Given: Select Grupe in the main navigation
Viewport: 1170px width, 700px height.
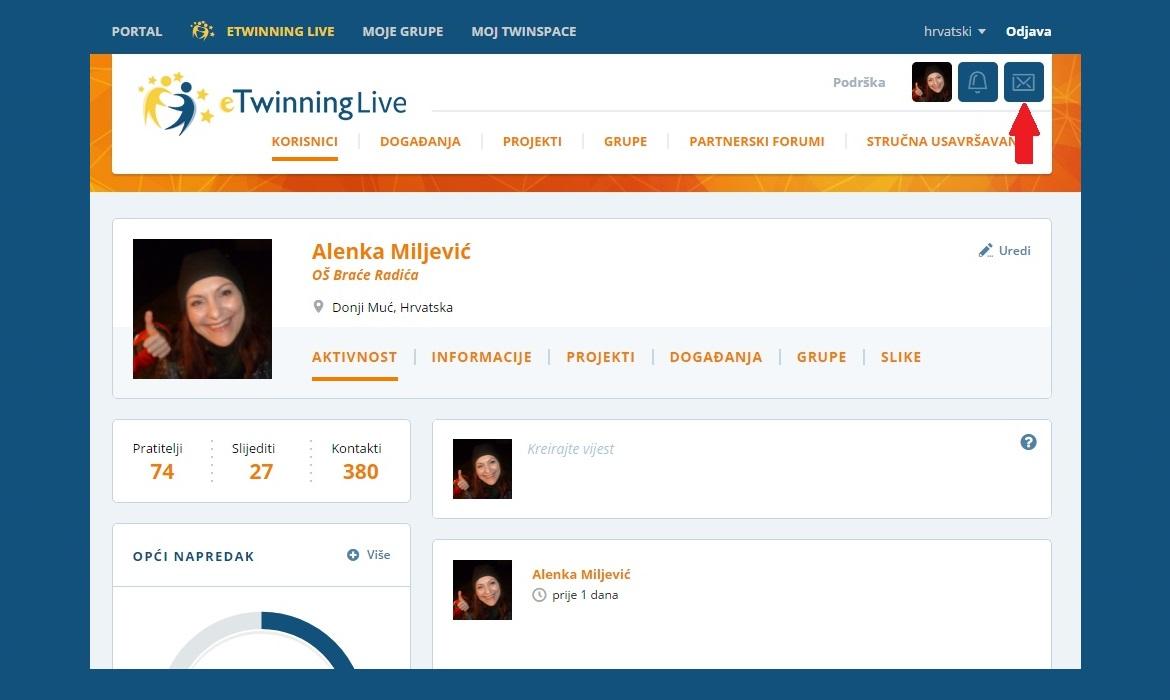Looking at the screenshot, I should [625, 142].
